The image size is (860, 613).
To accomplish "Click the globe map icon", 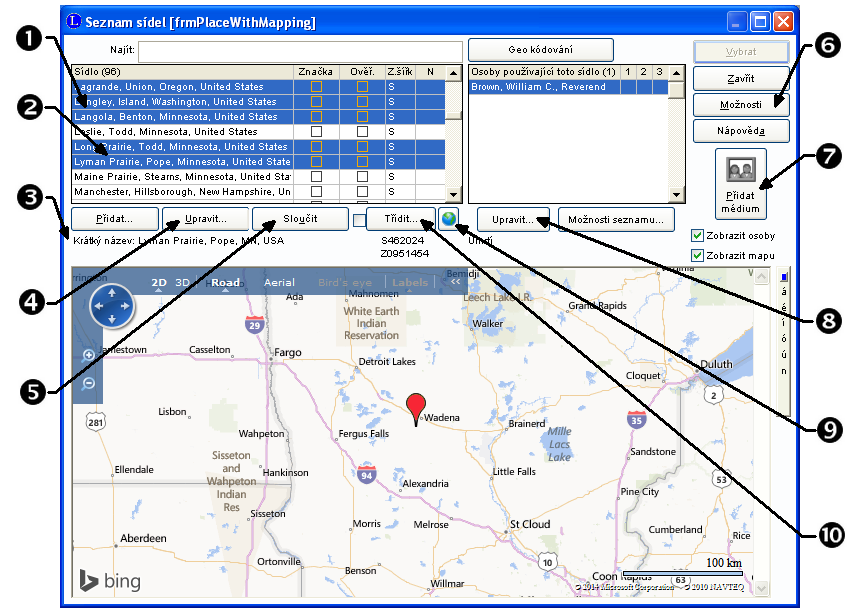I will [447, 218].
